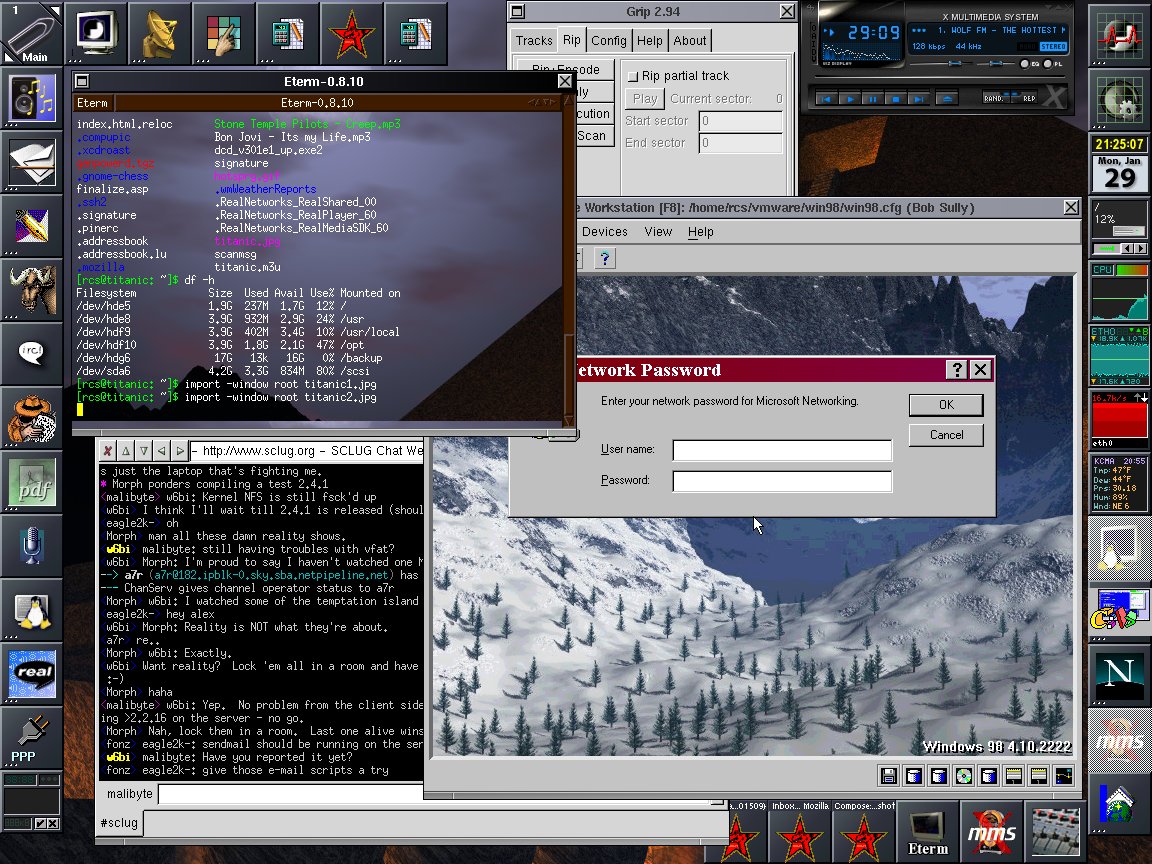Click the malibyte nick button
Viewport: 1152px width, 864px height.
tap(129, 793)
